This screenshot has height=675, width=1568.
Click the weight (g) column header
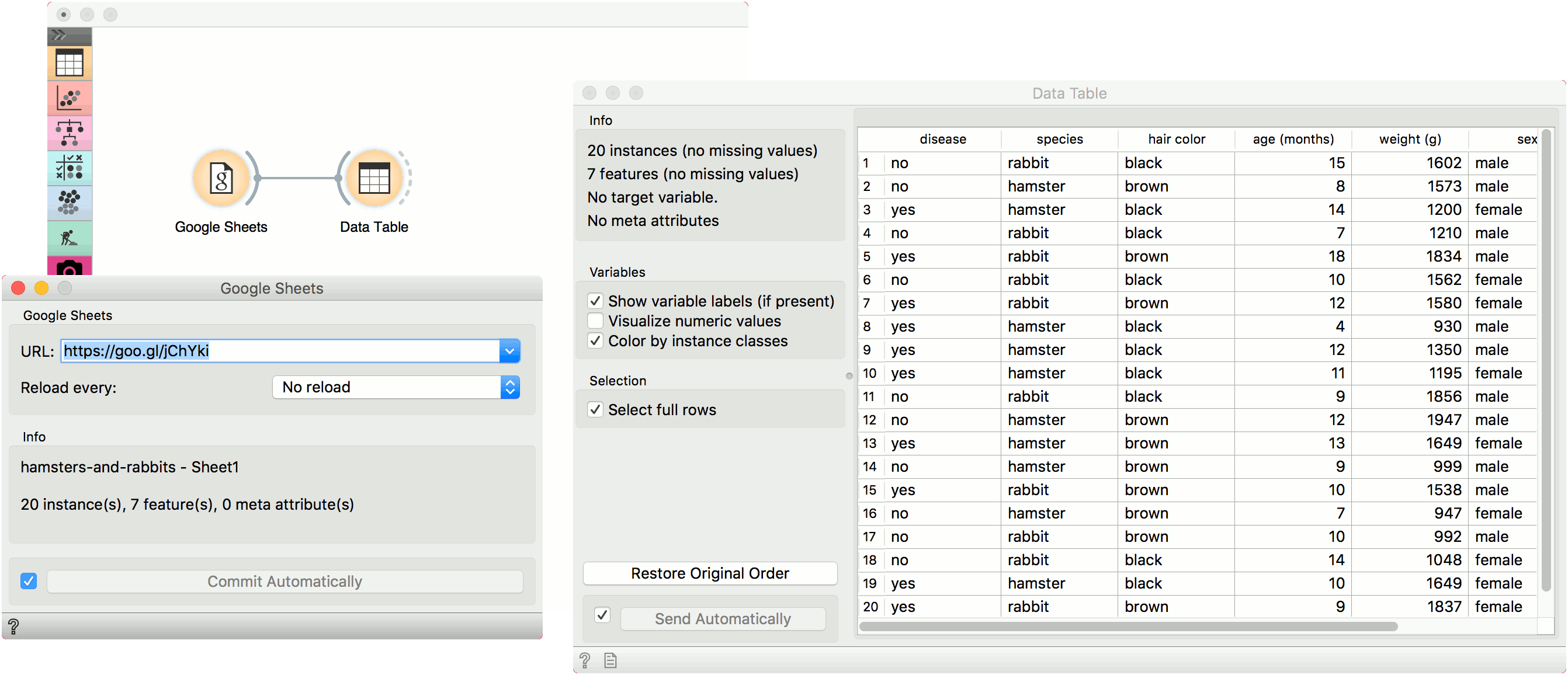(x=1409, y=140)
